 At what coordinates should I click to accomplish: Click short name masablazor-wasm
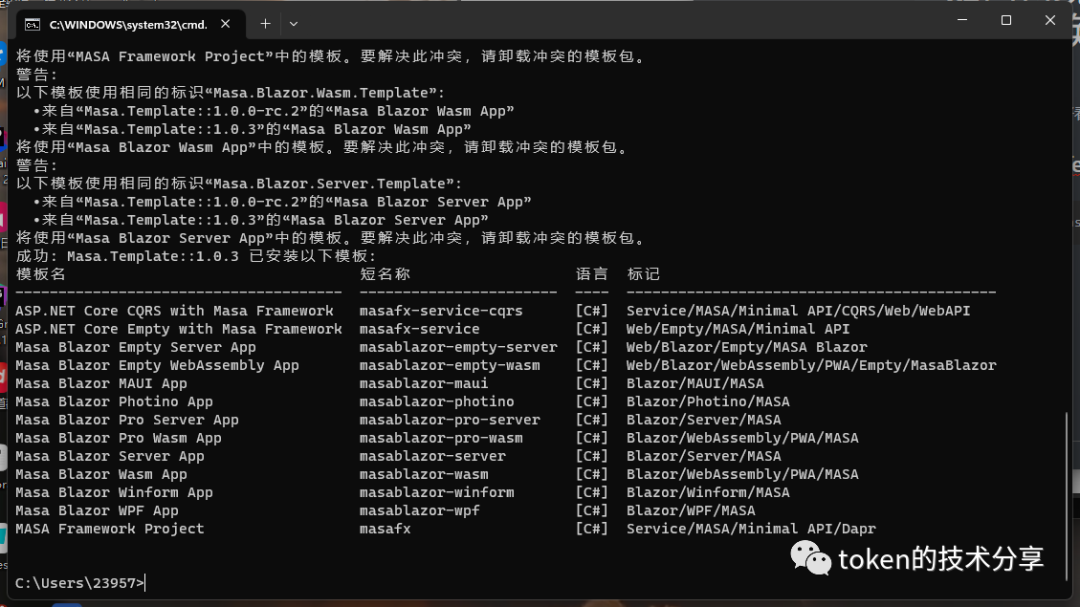424,474
